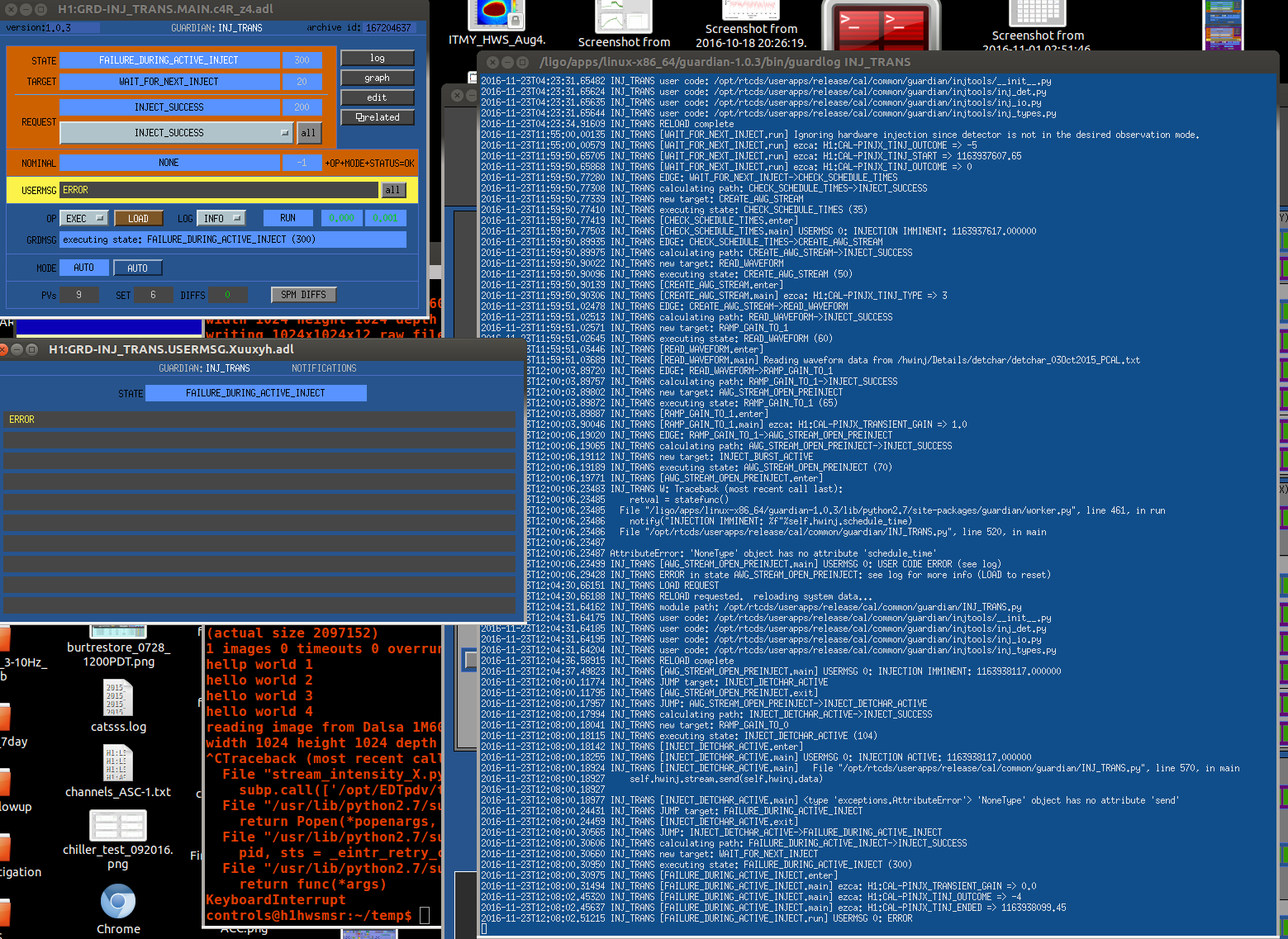1288x939 pixels.
Task: Open catsss.log file icon on desktop
Action: pos(118,698)
